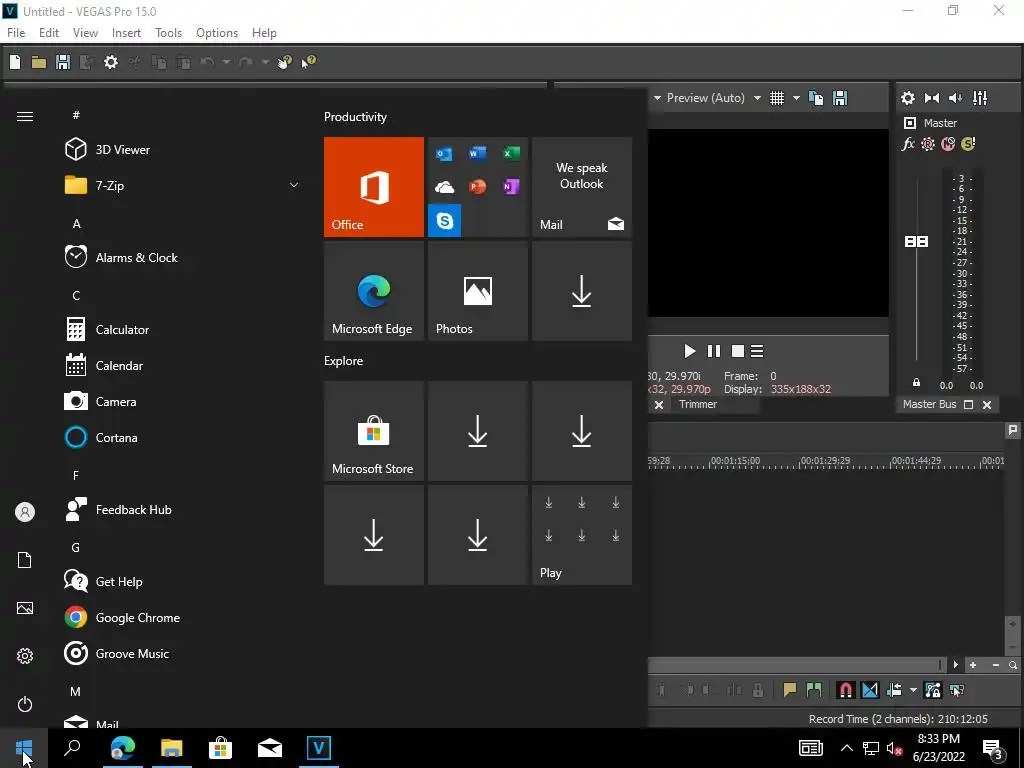This screenshot has width=1024, height=768.
Task: Expand Start menu hamburger navigation
Action: point(25,116)
